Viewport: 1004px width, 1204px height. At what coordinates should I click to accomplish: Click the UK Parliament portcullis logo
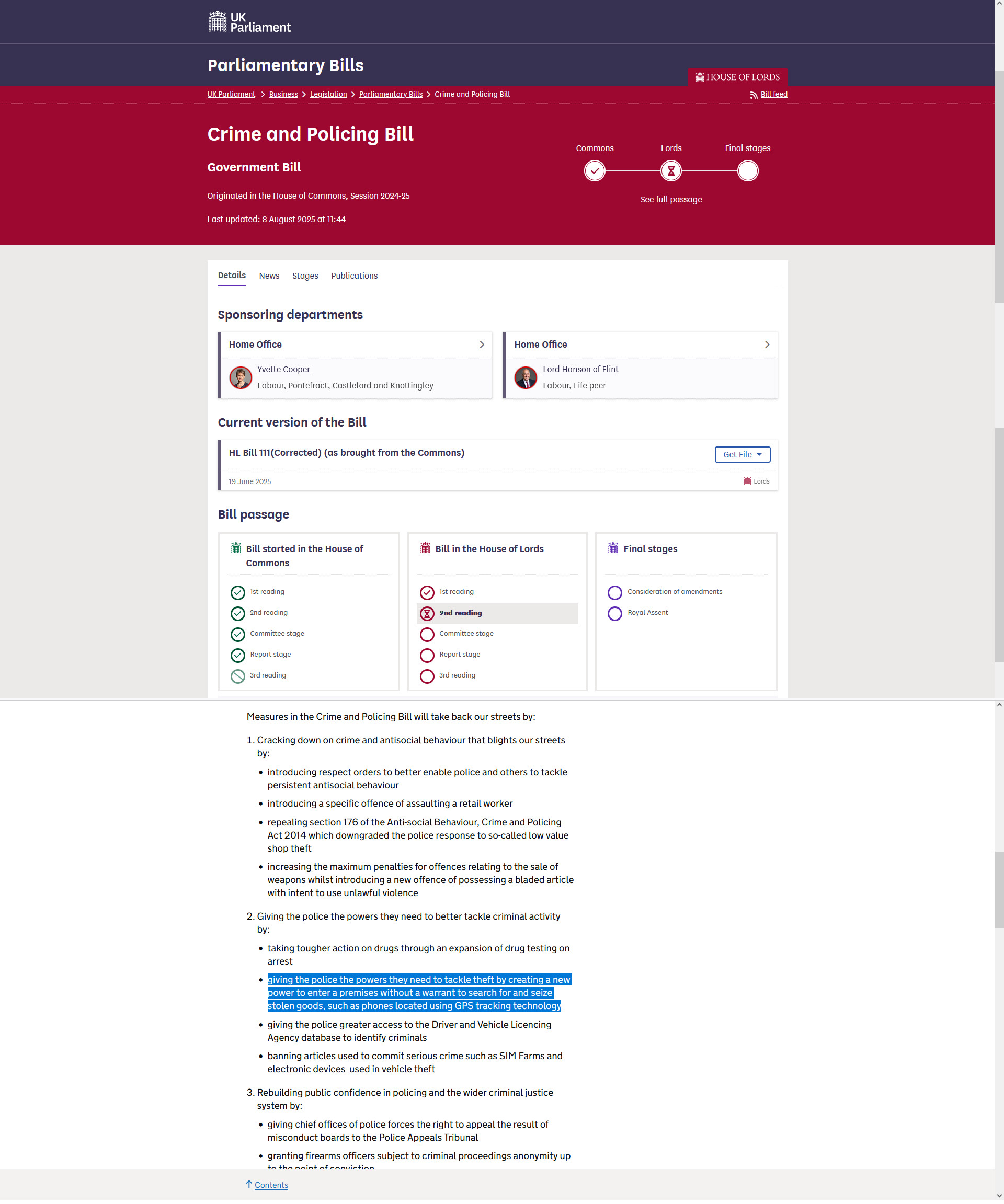(218, 22)
